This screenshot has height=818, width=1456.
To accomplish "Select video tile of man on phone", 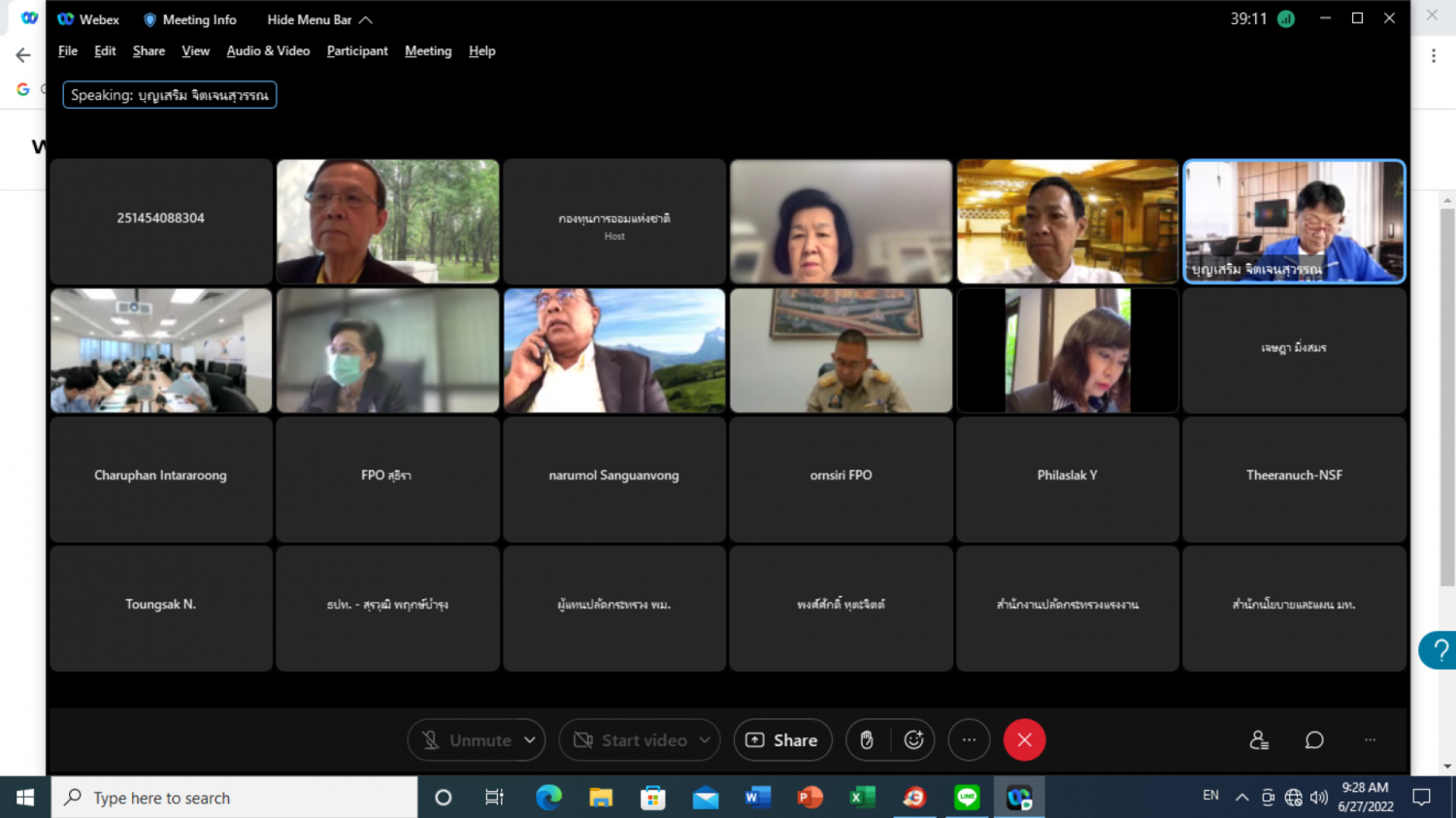I will 614,350.
